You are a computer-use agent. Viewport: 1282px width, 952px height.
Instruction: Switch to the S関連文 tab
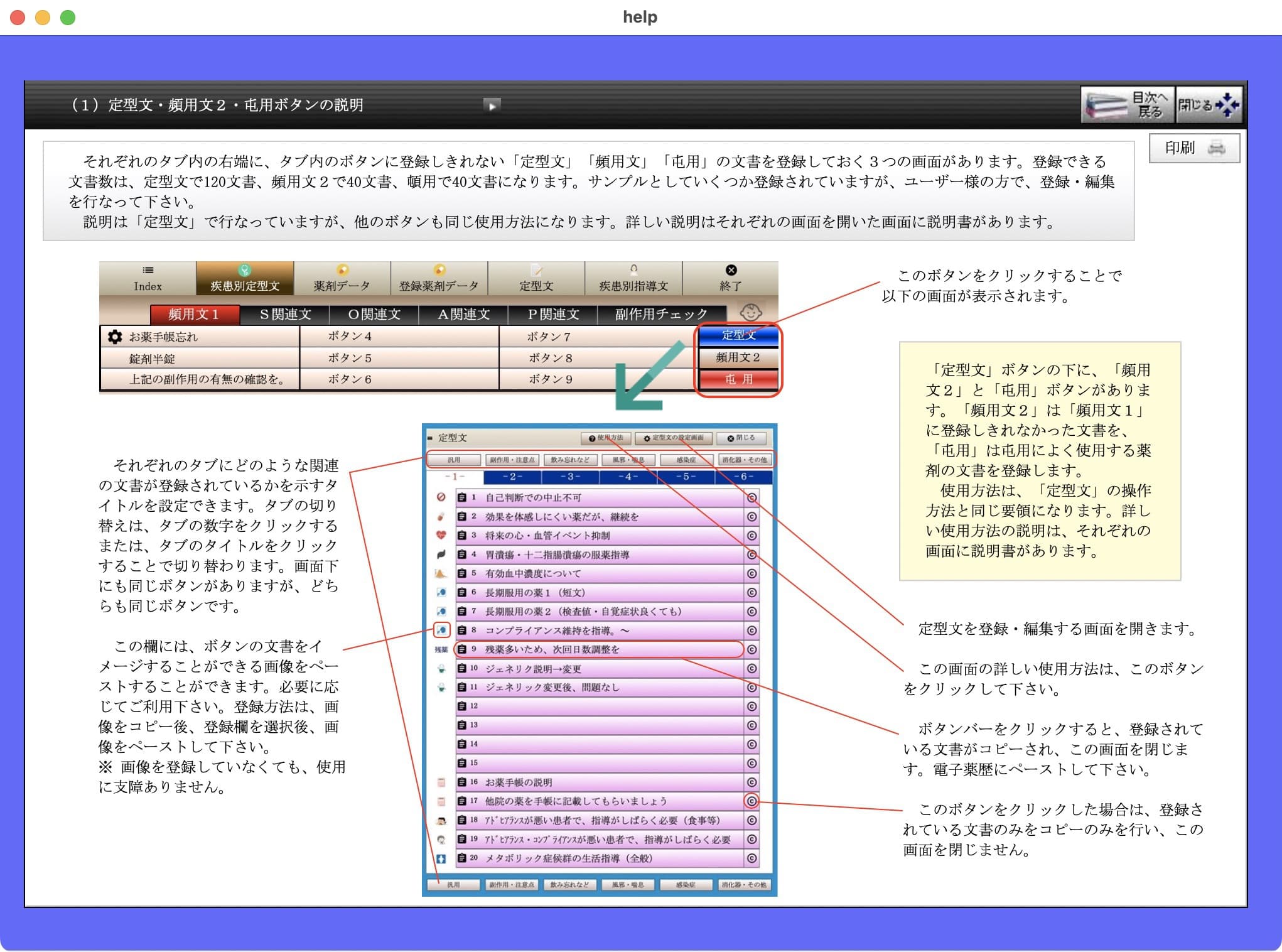[x=284, y=314]
